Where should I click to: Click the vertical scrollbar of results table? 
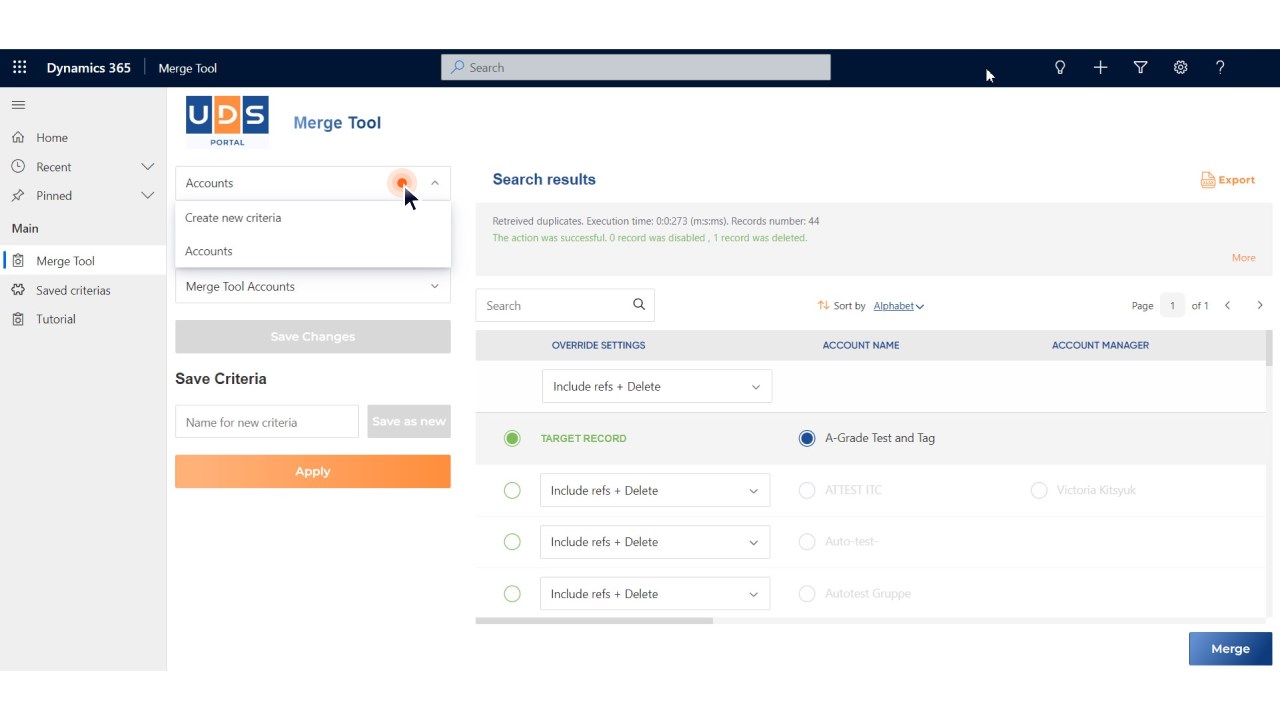pyautogui.click(x=1269, y=348)
